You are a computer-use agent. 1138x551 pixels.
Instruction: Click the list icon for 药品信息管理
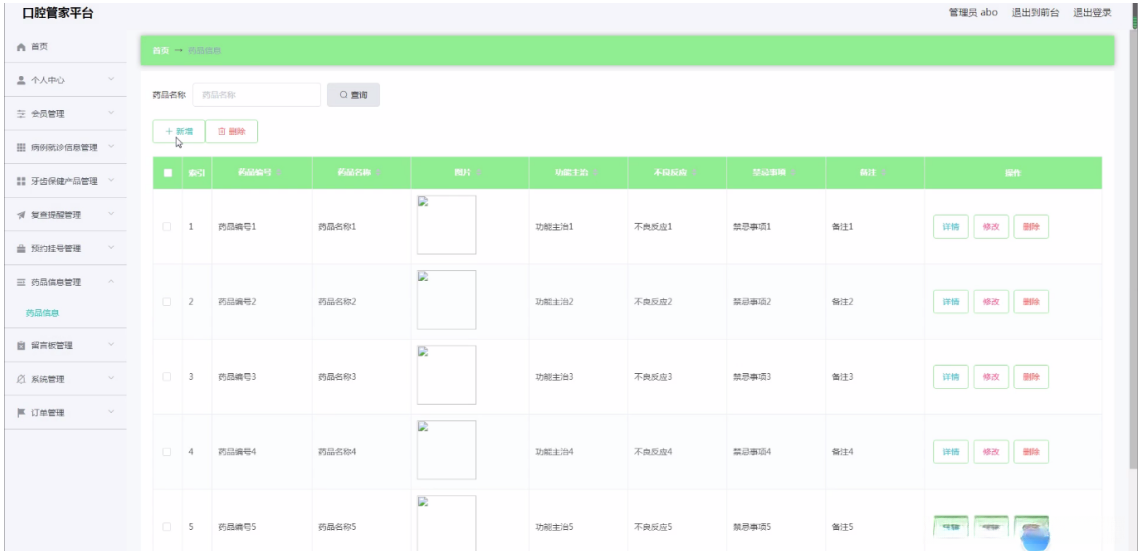pos(21,282)
